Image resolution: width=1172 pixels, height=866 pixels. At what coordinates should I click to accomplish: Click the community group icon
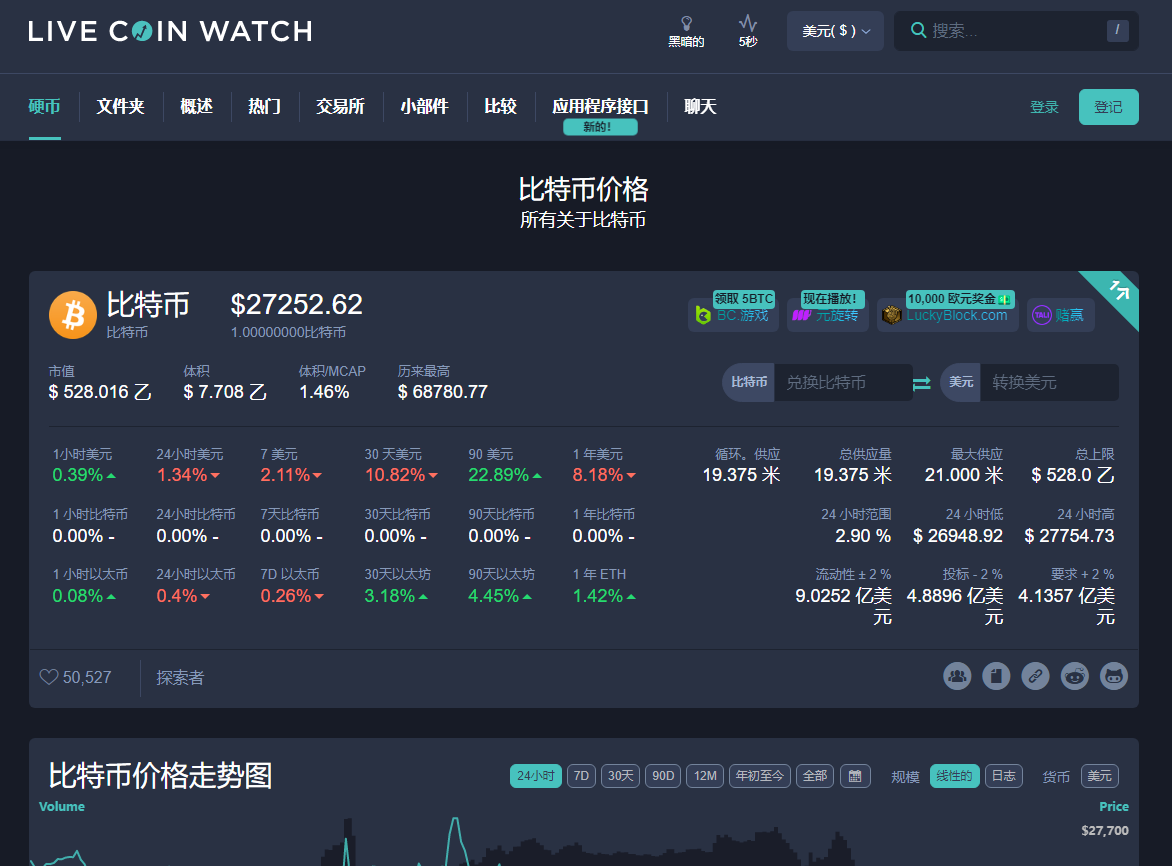click(x=957, y=676)
